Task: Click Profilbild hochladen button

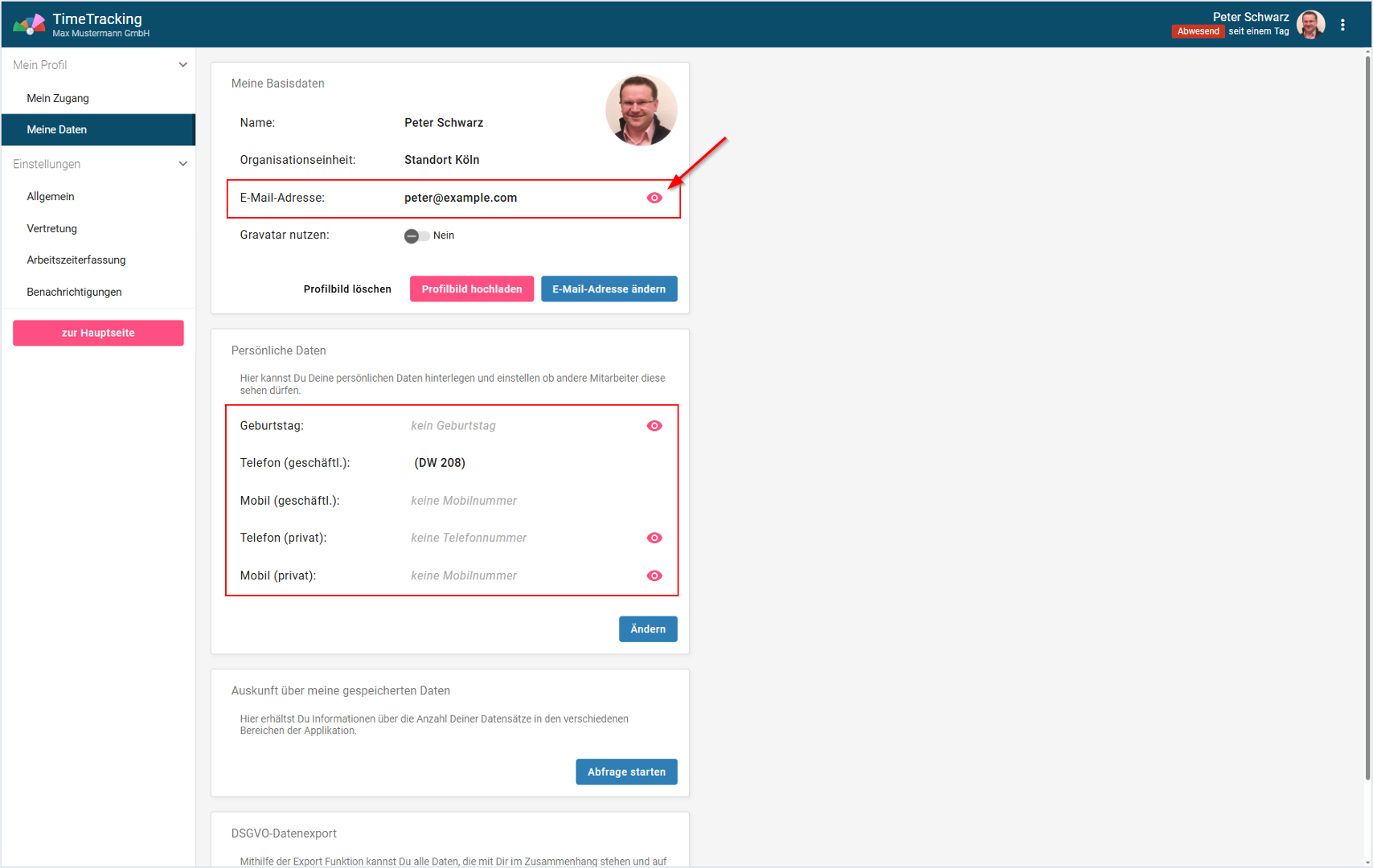Action: pos(472,289)
